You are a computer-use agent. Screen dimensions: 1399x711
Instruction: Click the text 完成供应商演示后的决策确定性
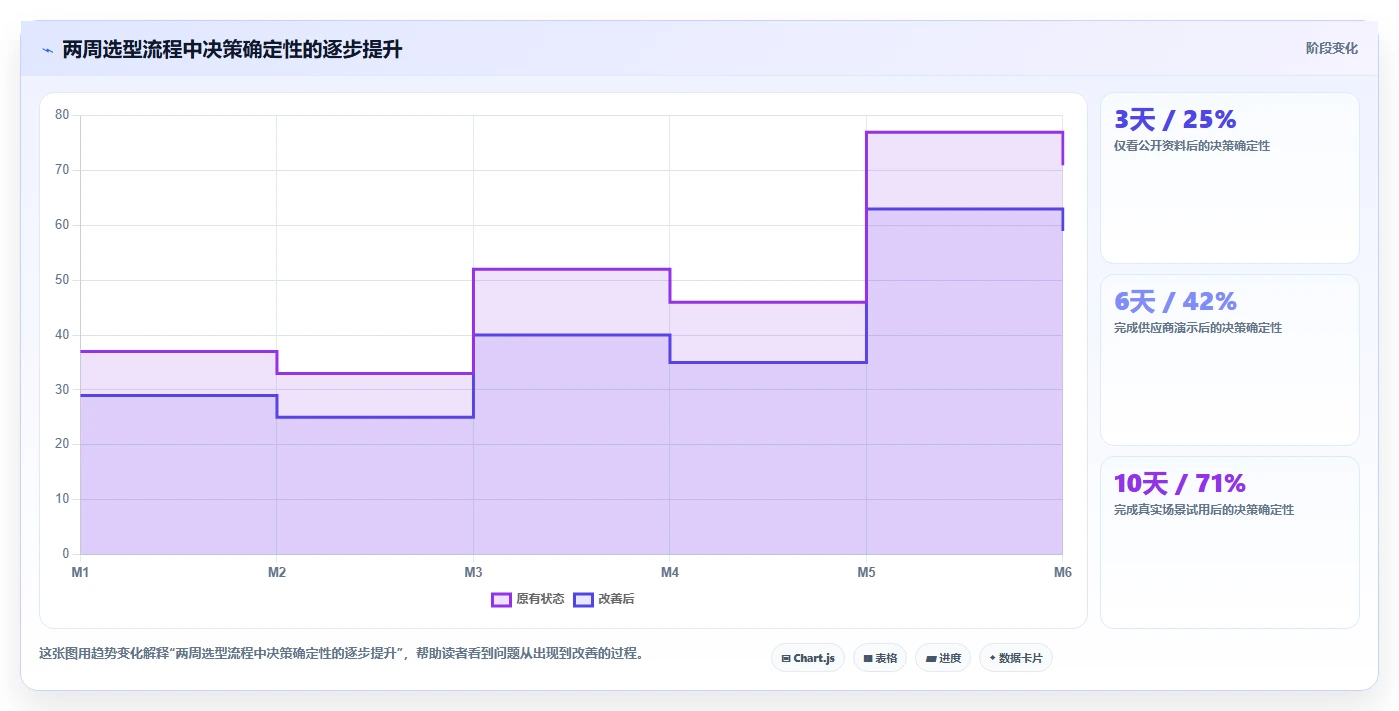pyautogui.click(x=1198, y=328)
